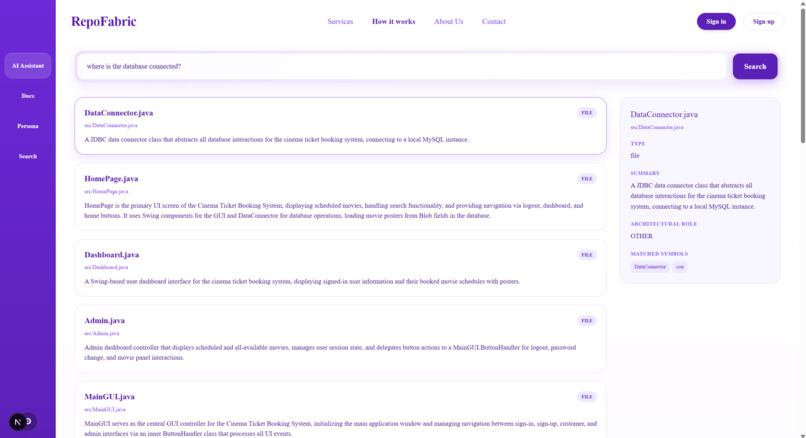Click the DataConnector.java heading in detail panel

tap(664, 115)
